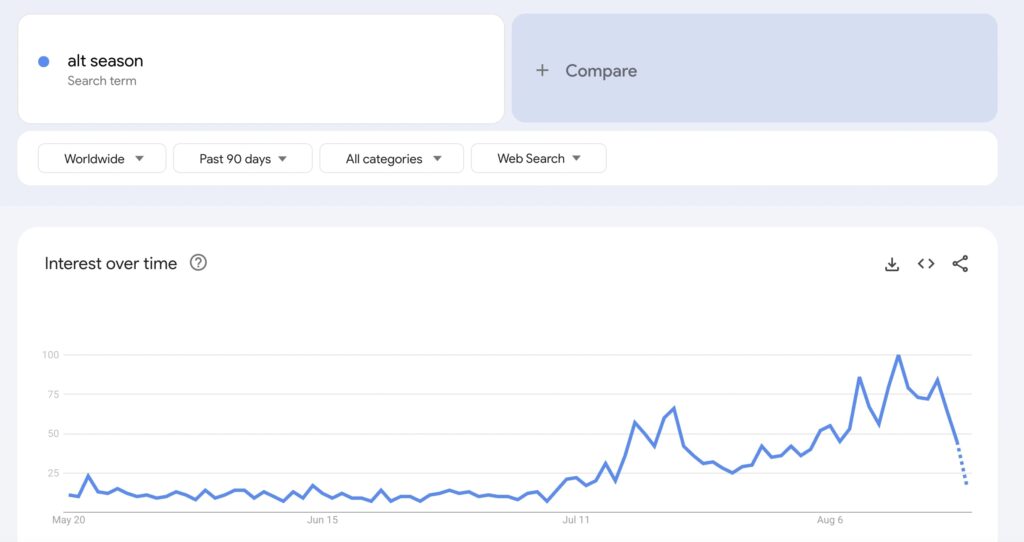The width and height of the screenshot is (1024, 542).
Task: Open the Past 90 days dropdown
Action: [243, 158]
